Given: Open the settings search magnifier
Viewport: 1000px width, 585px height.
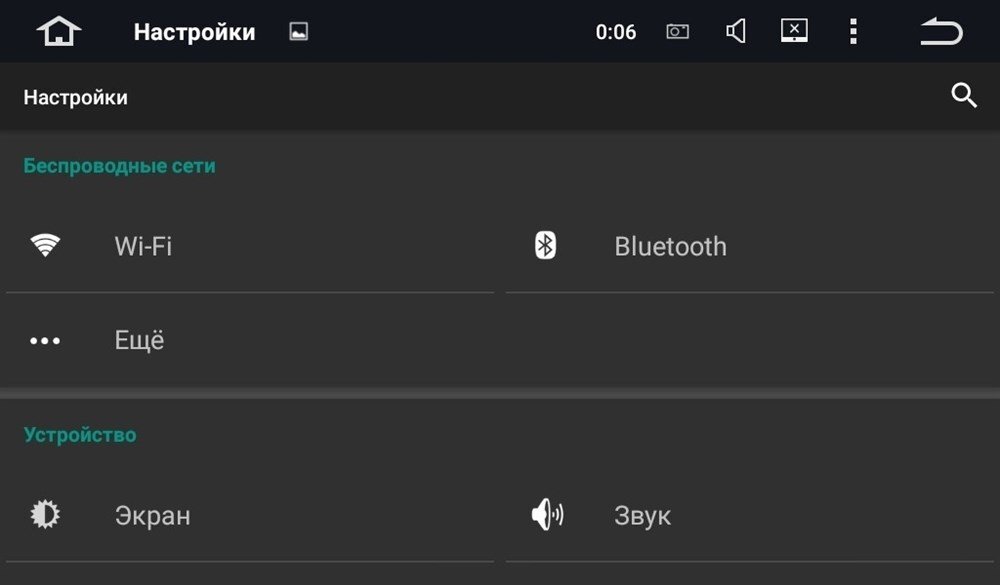Looking at the screenshot, I should [x=963, y=96].
